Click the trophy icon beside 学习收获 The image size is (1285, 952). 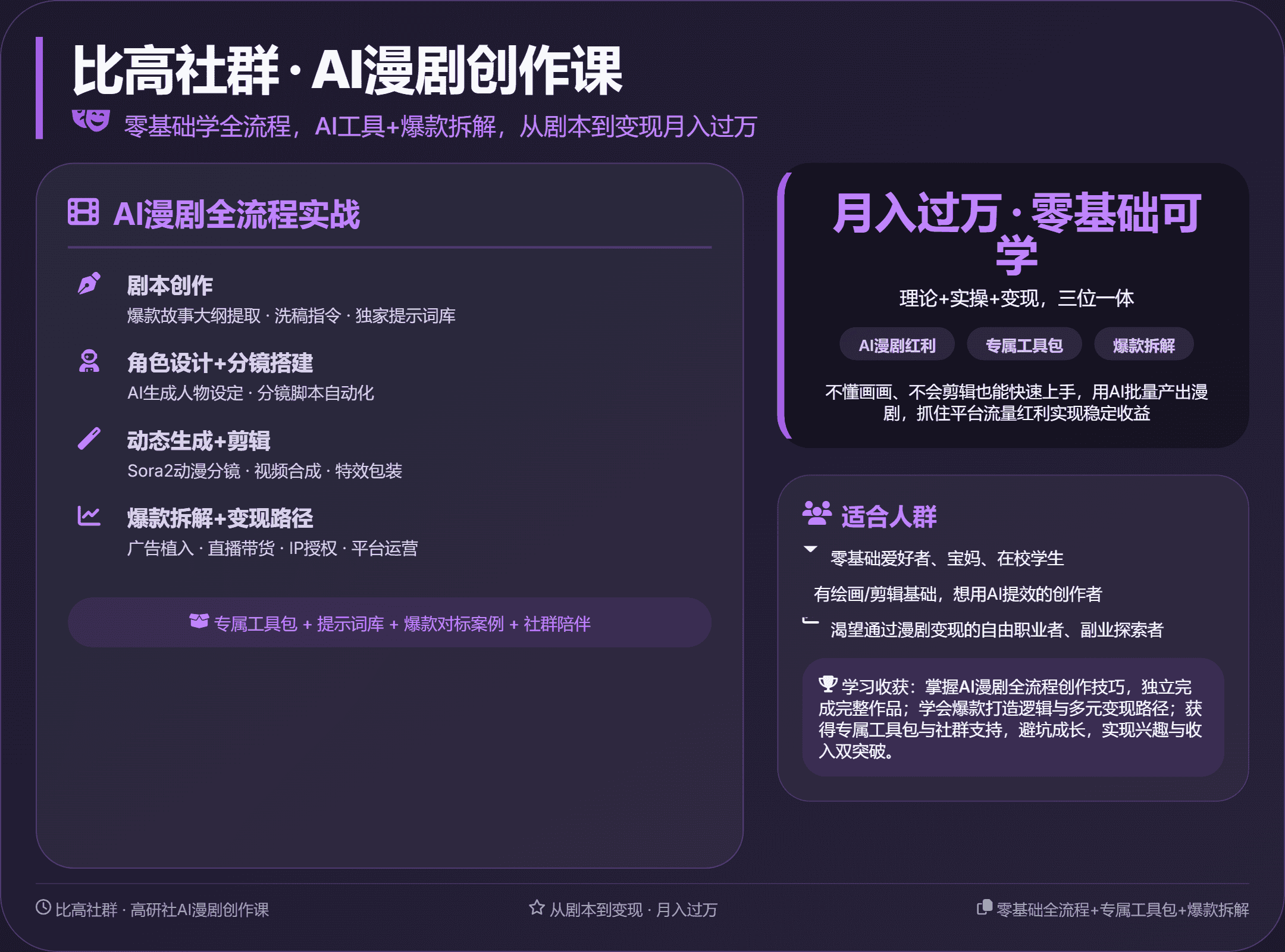point(828,684)
